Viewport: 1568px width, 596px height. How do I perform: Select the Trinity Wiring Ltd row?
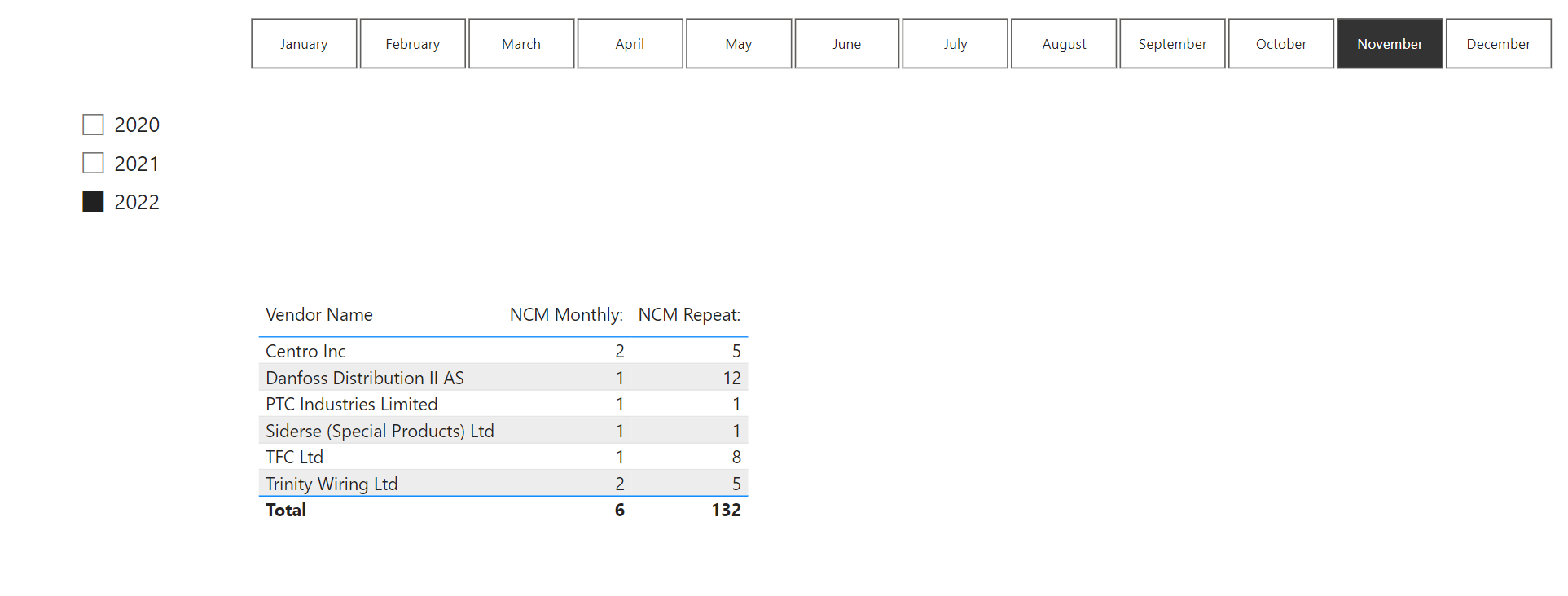coord(503,484)
